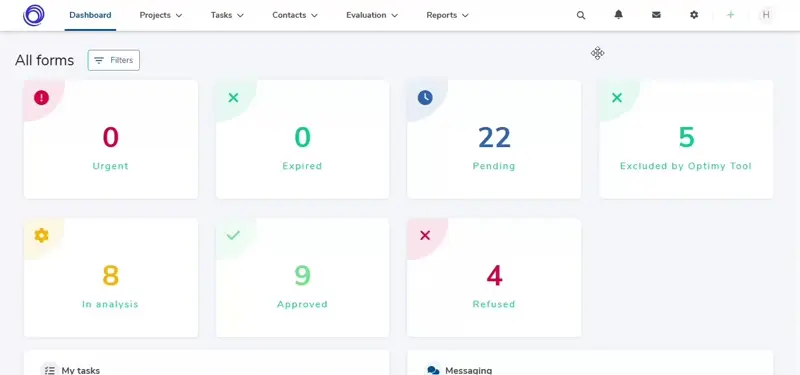Click the Refused label
This screenshot has width=800, height=375.
click(494, 304)
